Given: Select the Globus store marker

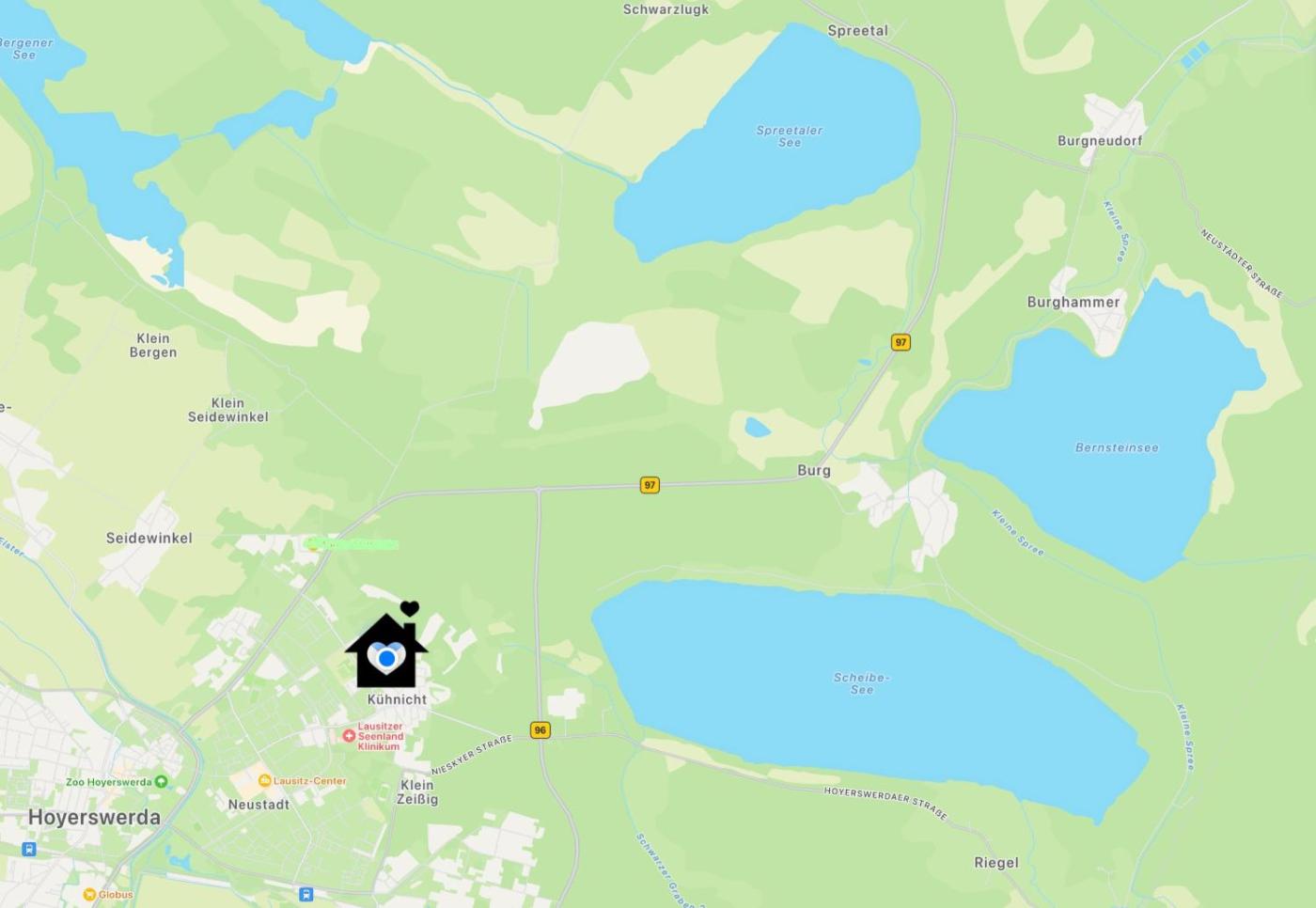Looking at the screenshot, I should point(89,895).
